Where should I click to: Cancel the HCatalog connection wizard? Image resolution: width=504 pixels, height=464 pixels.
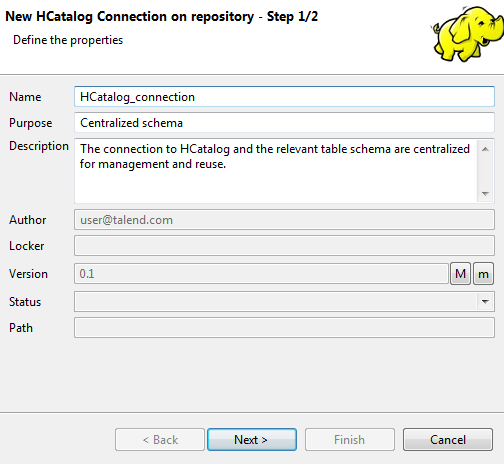[448, 440]
